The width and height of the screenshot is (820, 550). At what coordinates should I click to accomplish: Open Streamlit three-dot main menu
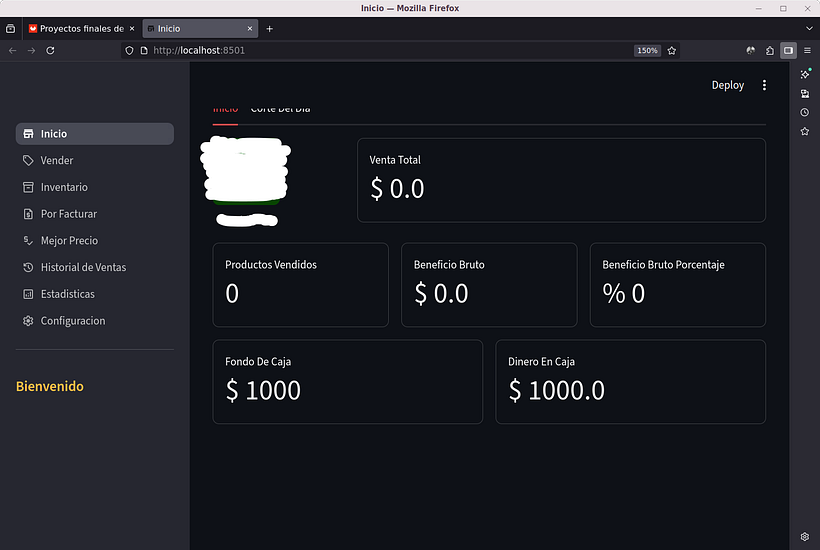coord(764,86)
